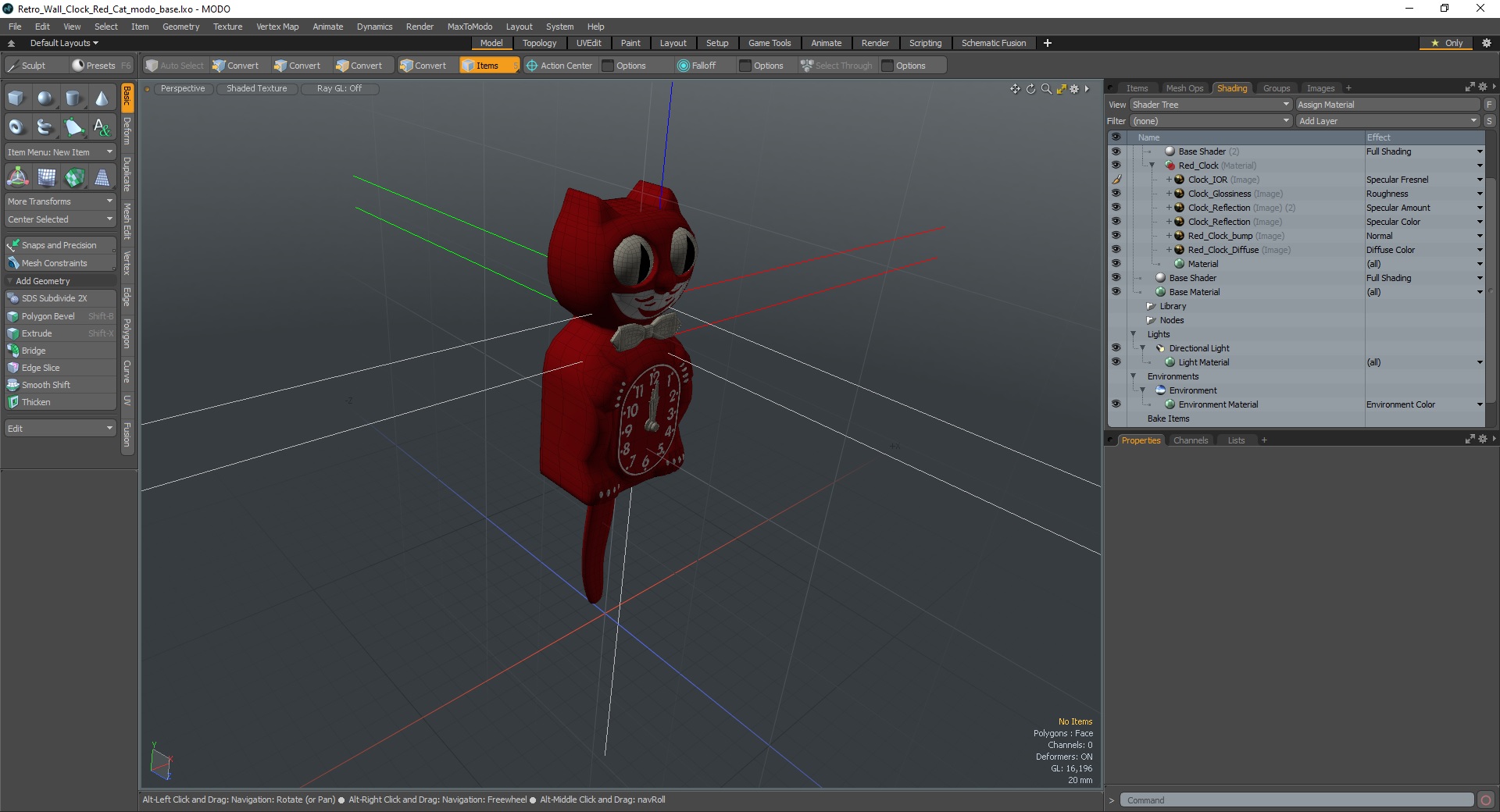Click the Smooth Shift tool
Screen dimensions: 1500x812
60,385
